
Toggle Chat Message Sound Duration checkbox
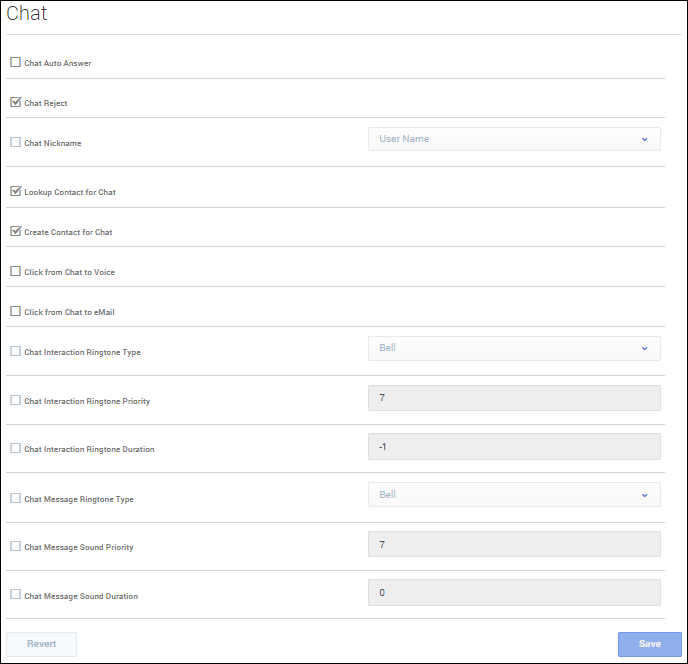[x=15, y=594]
